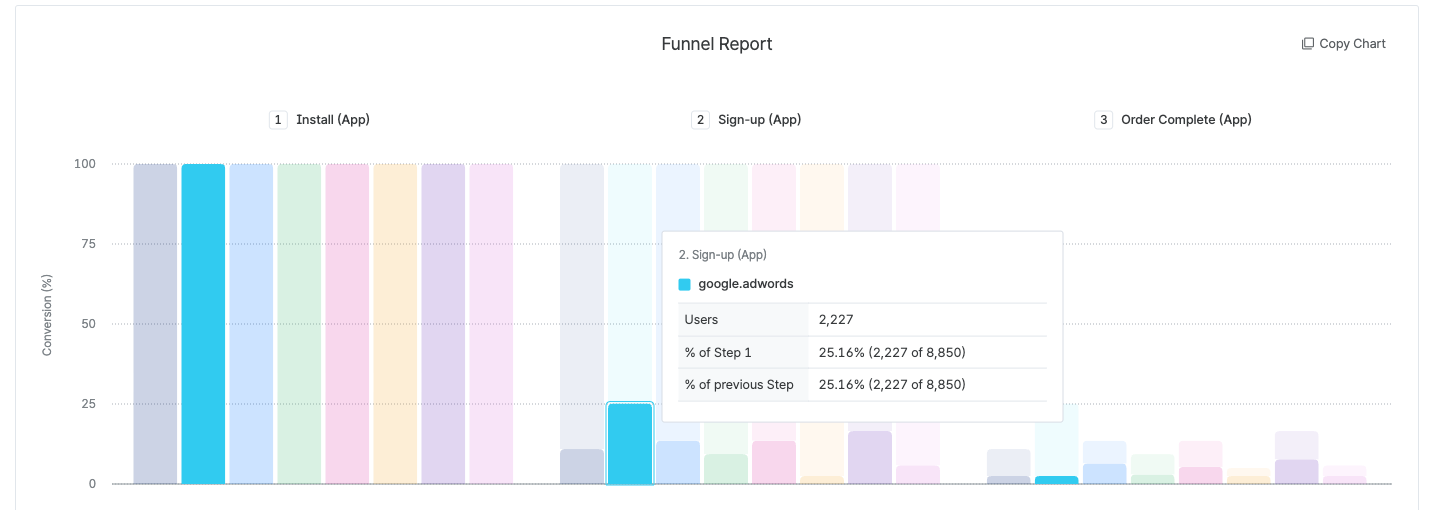Select the step 3 number badge
This screenshot has width=1437, height=510.
click(x=1104, y=120)
